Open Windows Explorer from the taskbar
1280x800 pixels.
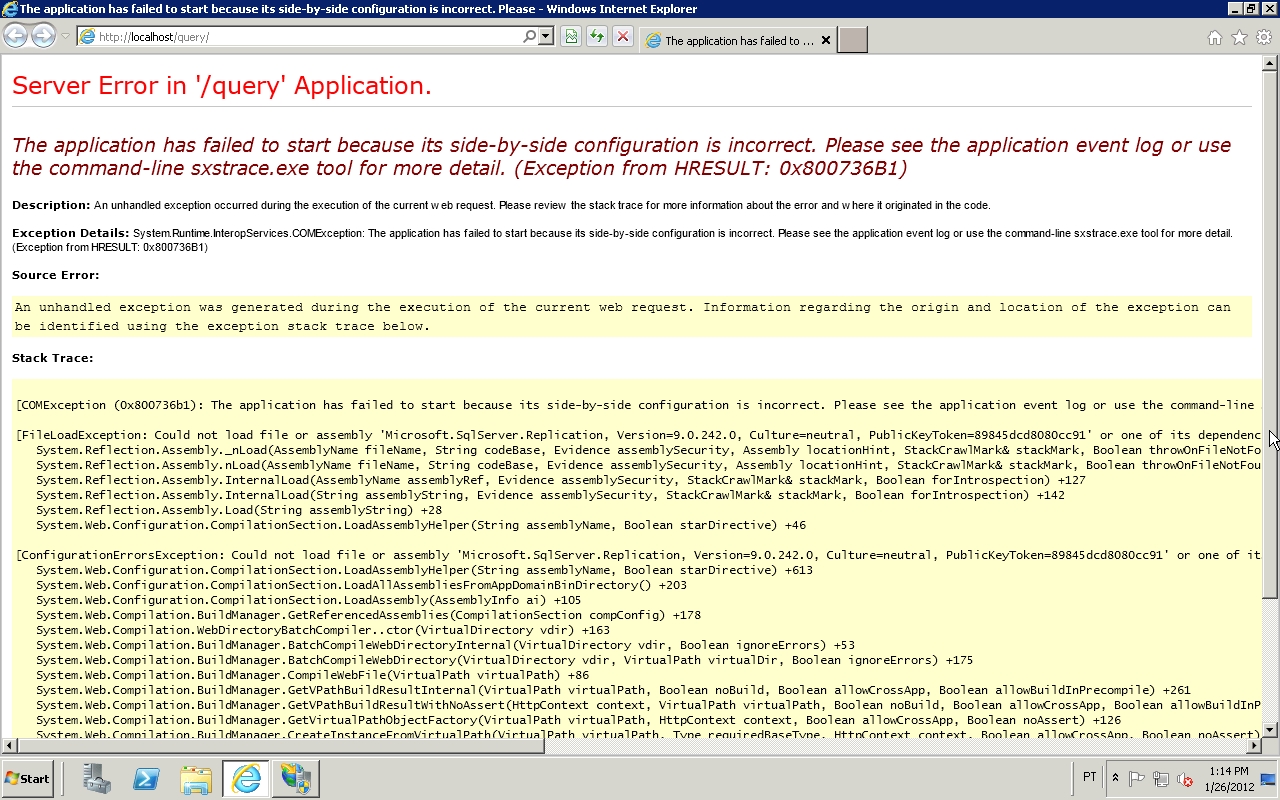[196, 778]
